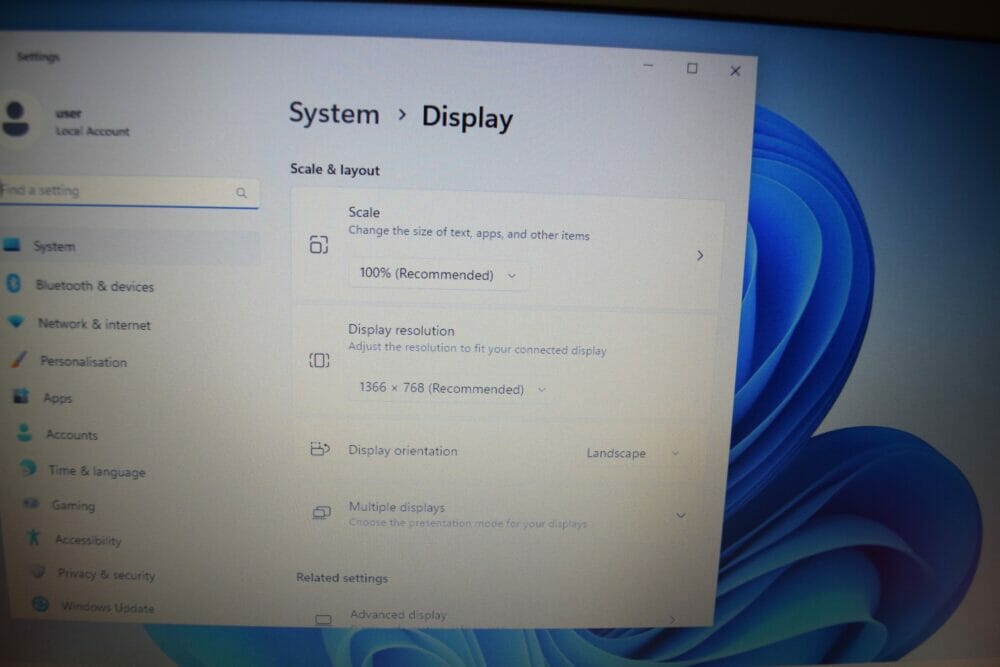
Task: Click the Multiple displays icon
Action: click(321, 512)
